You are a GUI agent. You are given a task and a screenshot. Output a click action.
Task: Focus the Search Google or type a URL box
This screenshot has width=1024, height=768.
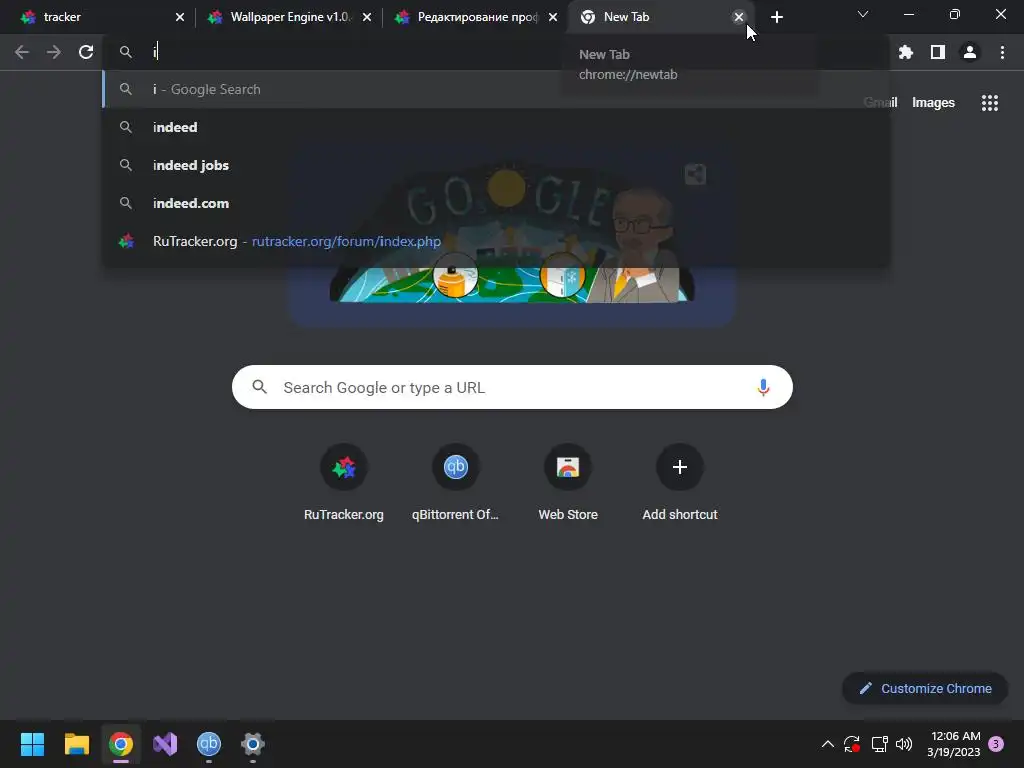[512, 387]
